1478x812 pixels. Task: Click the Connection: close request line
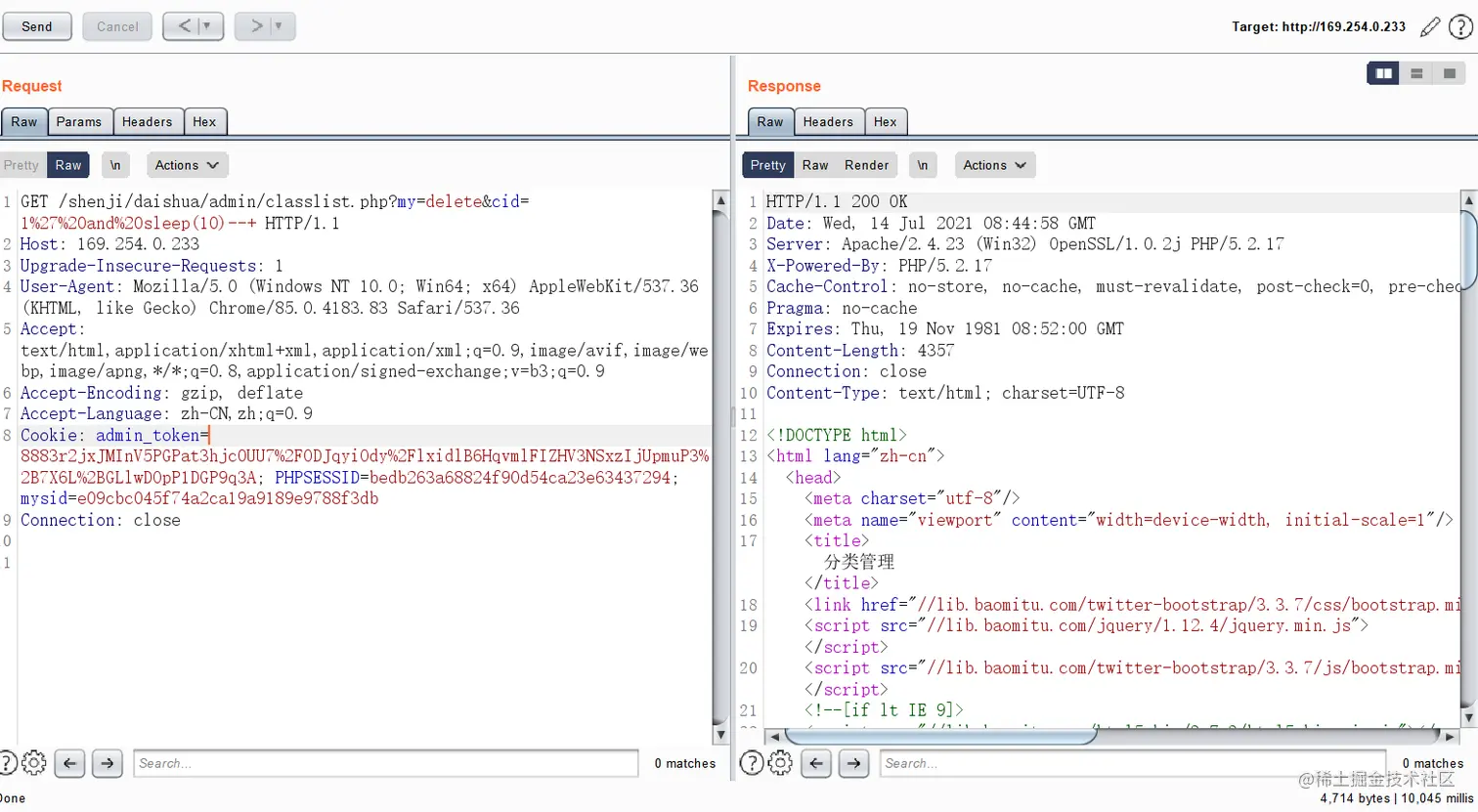tap(101, 520)
